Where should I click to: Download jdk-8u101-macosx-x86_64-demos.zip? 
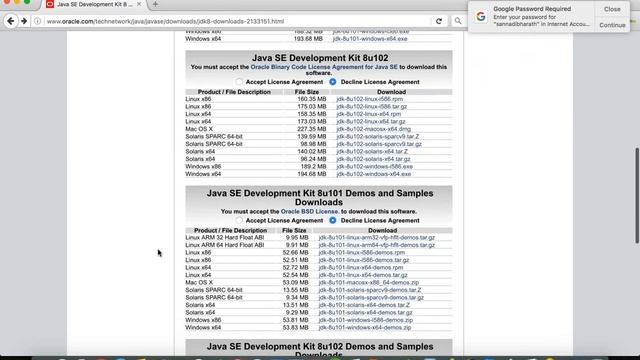(x=369, y=282)
